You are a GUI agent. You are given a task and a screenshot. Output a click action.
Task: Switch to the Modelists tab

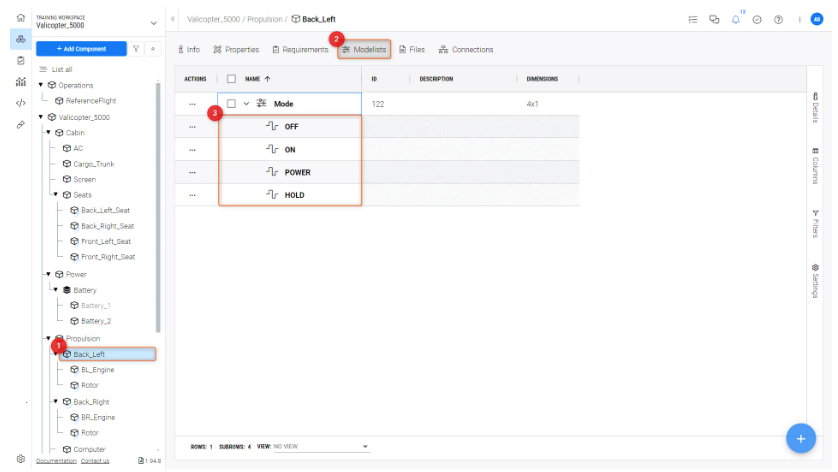[364, 49]
